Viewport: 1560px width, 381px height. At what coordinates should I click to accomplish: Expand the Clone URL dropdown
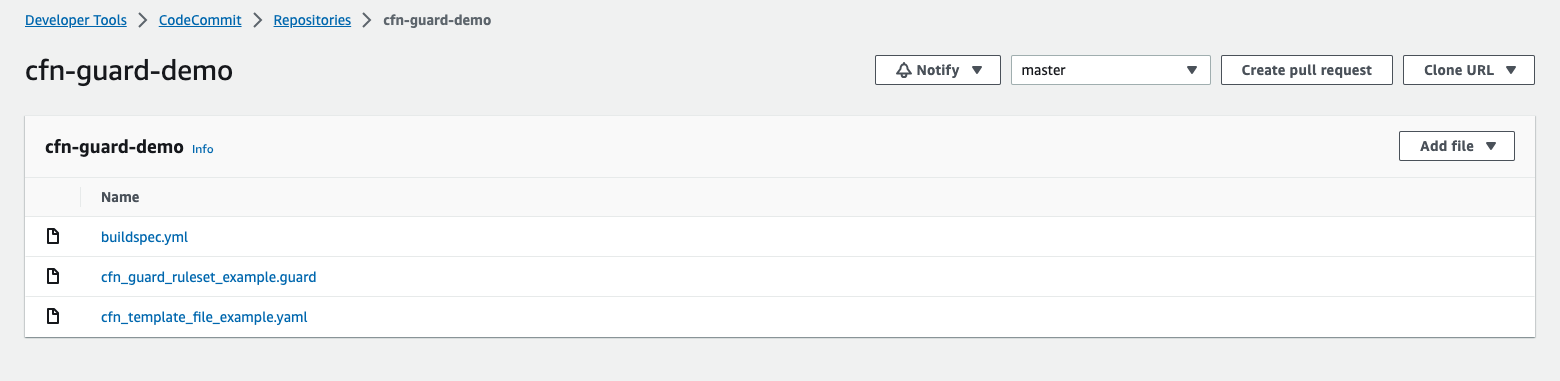pos(1469,70)
